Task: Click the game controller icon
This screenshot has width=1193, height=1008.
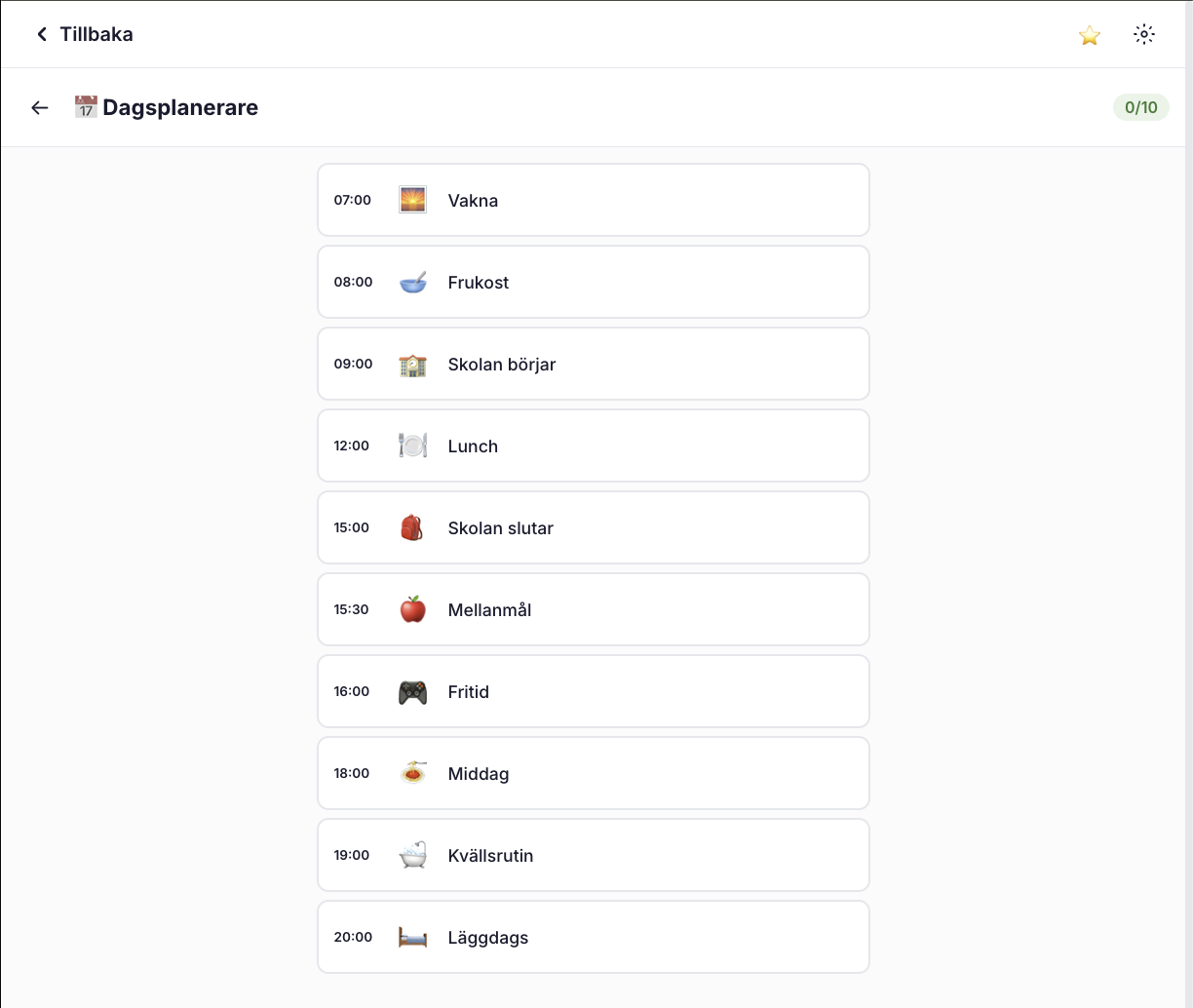Action: coord(412,692)
